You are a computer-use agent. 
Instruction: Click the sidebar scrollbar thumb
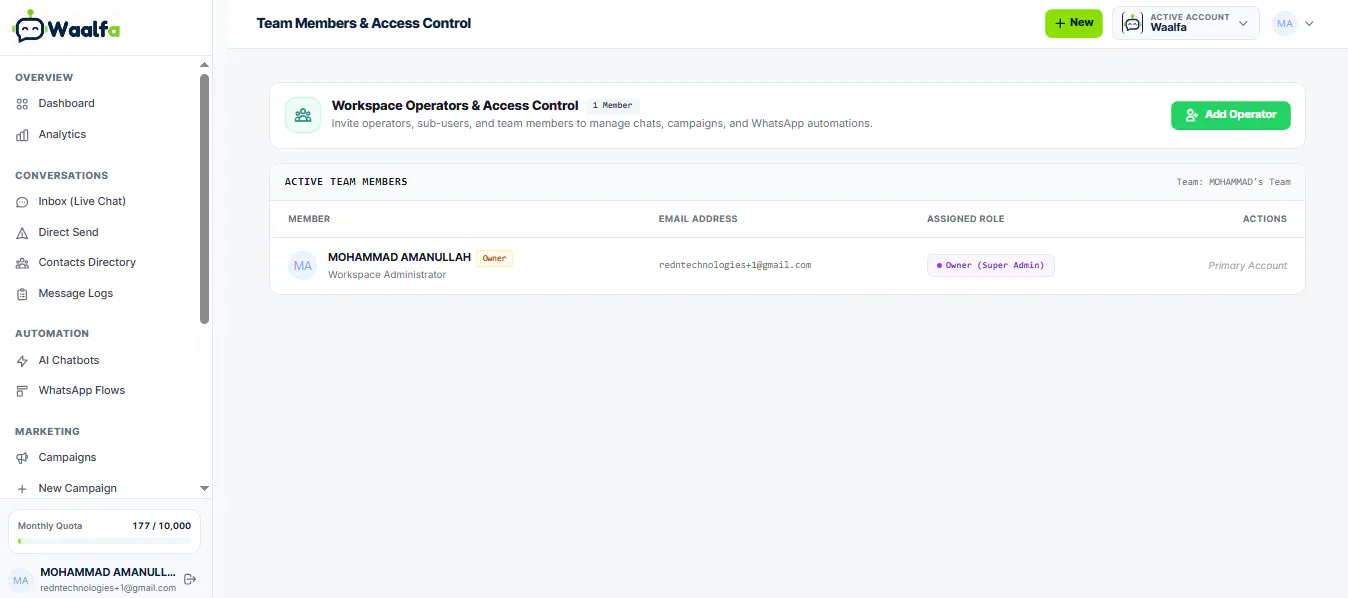point(205,199)
